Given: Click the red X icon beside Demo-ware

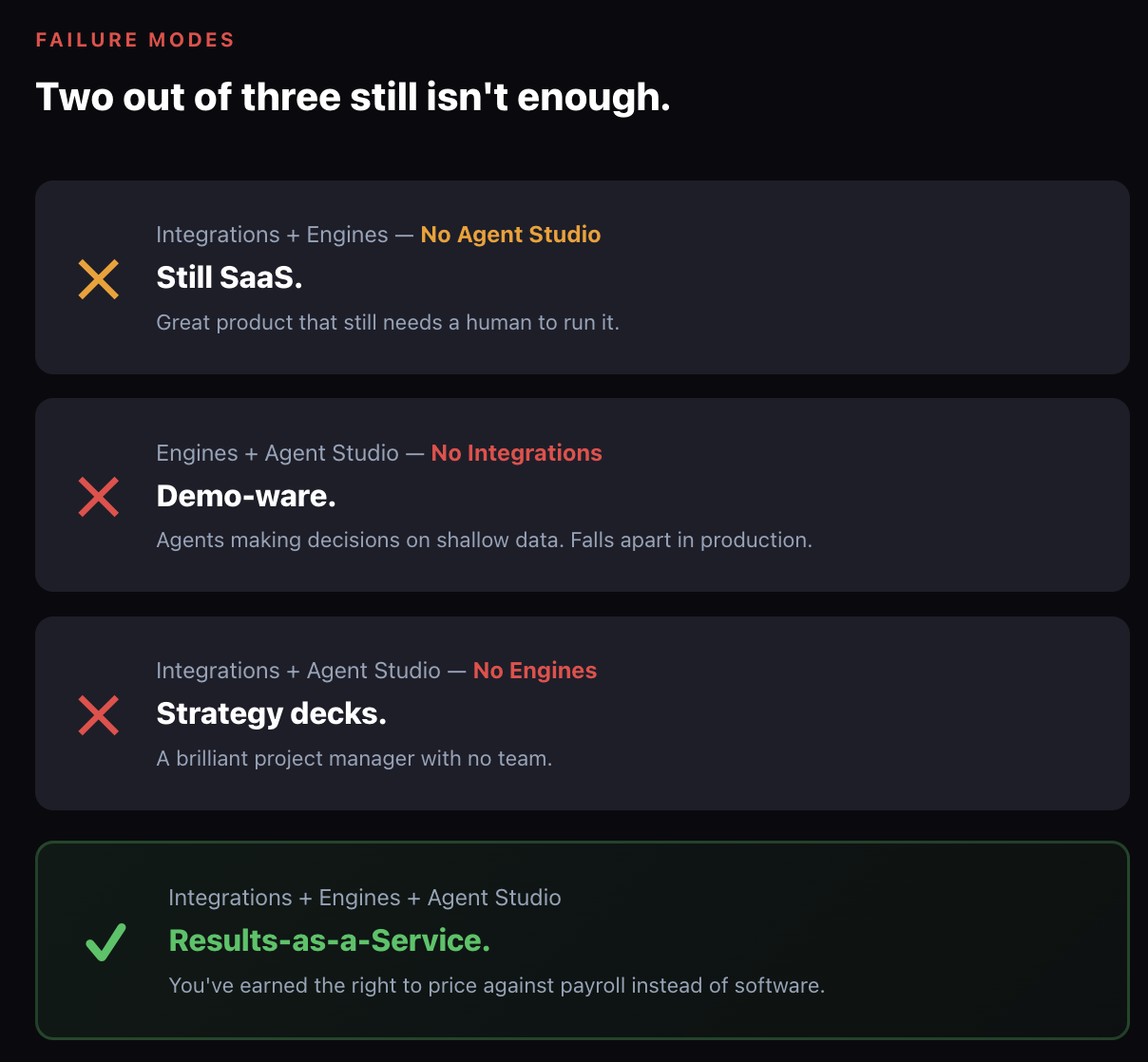Looking at the screenshot, I should 99,497.
